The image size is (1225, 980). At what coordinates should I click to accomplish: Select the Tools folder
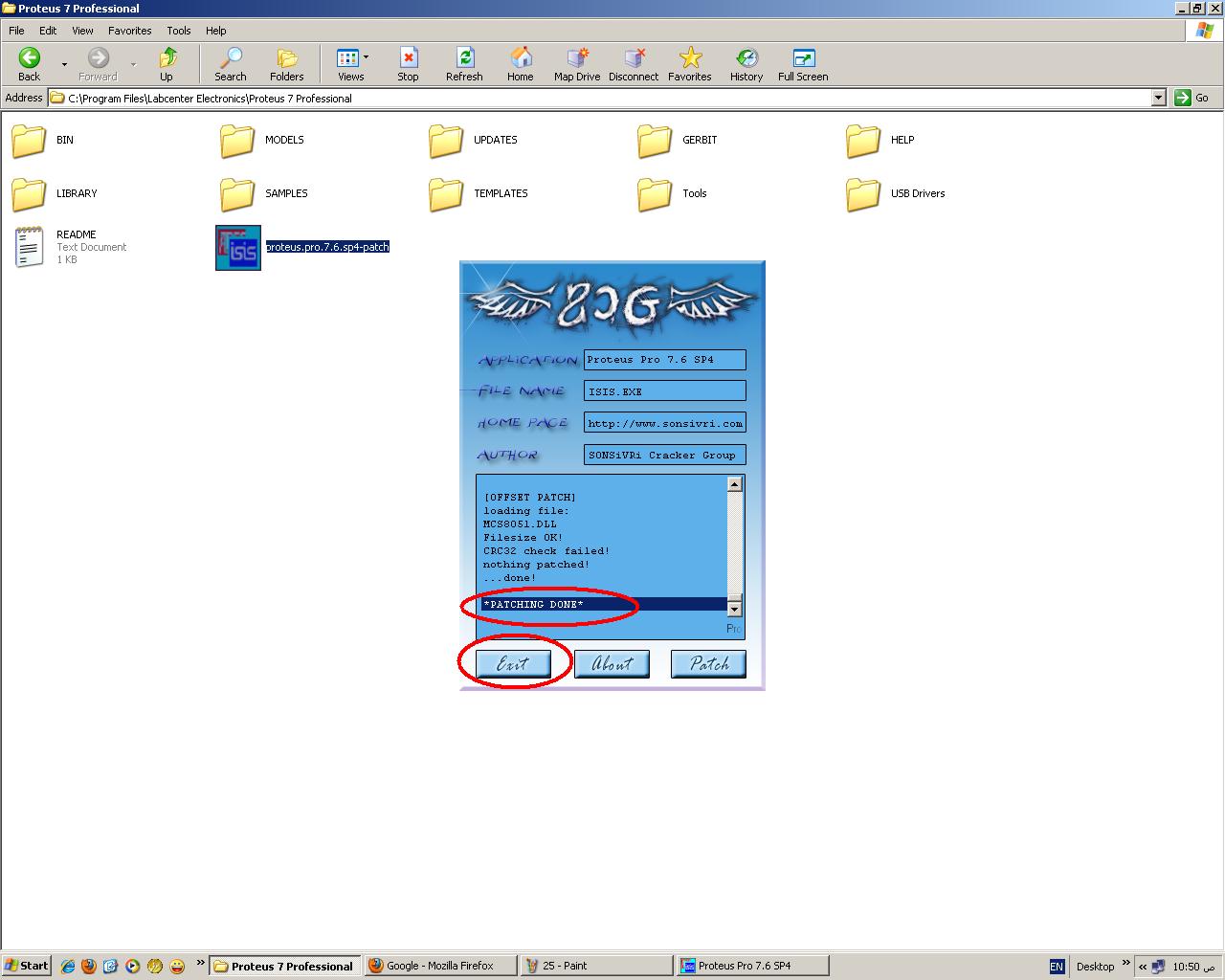coord(672,194)
